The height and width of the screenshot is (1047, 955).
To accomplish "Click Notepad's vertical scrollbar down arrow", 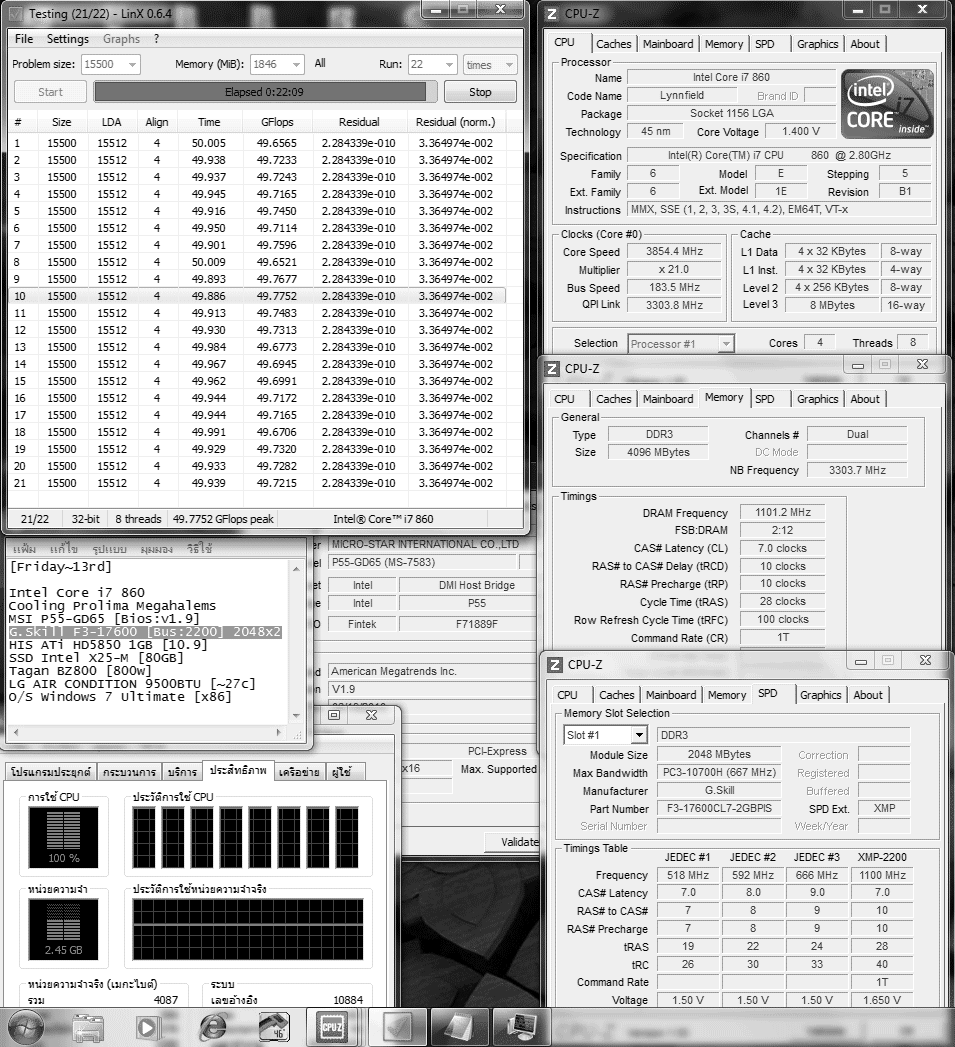I will [x=297, y=716].
